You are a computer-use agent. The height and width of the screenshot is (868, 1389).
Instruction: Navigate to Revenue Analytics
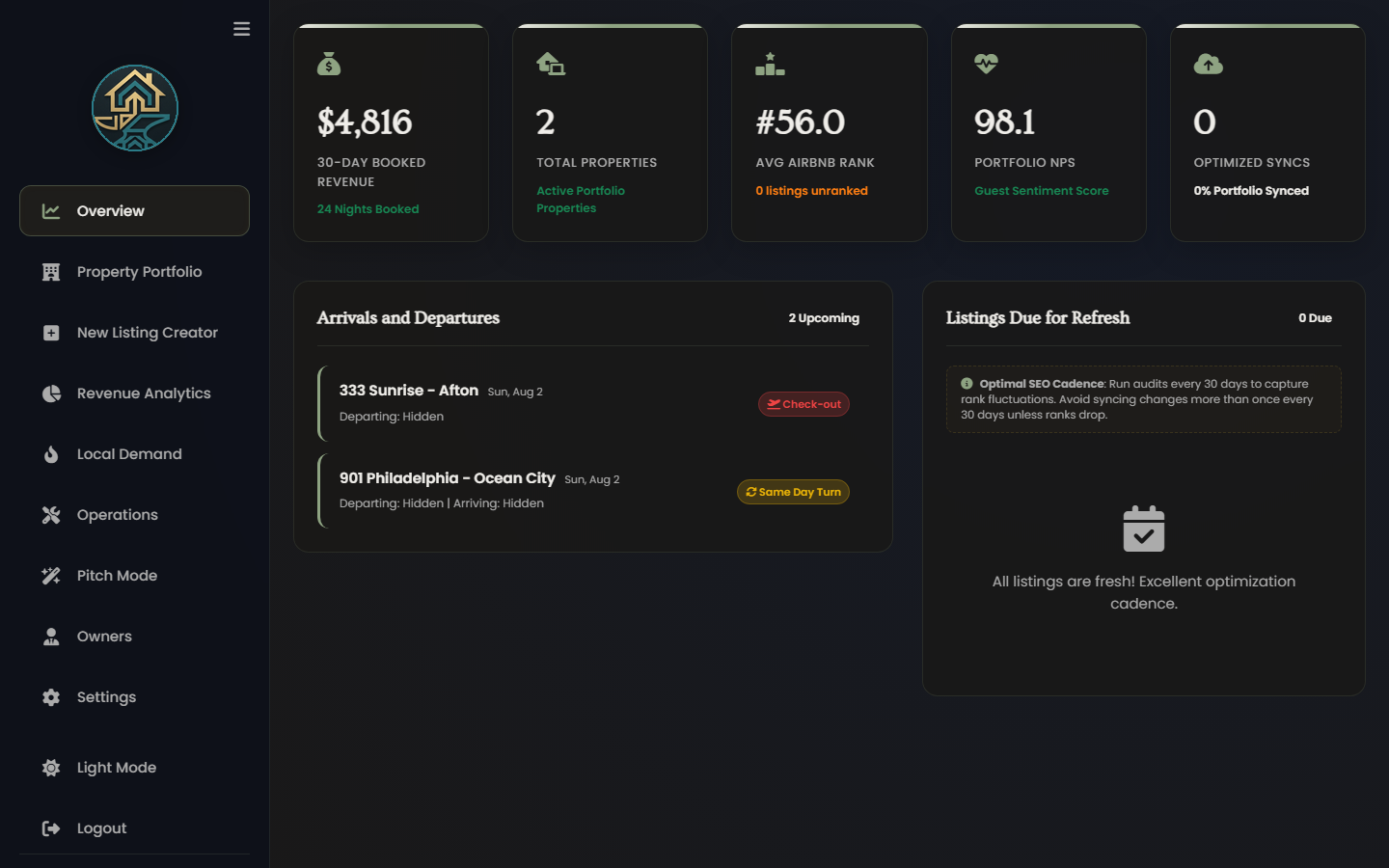(134, 393)
